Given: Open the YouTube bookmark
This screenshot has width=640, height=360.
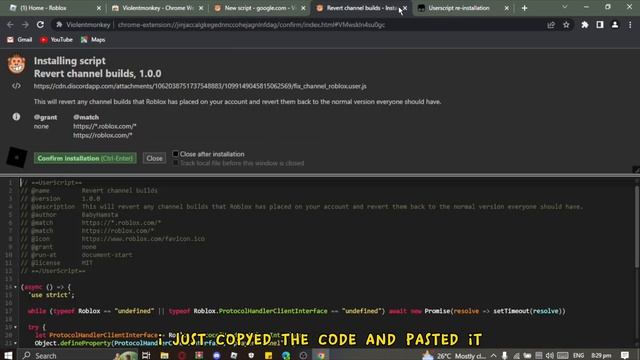Looking at the screenshot, I should [56, 40].
